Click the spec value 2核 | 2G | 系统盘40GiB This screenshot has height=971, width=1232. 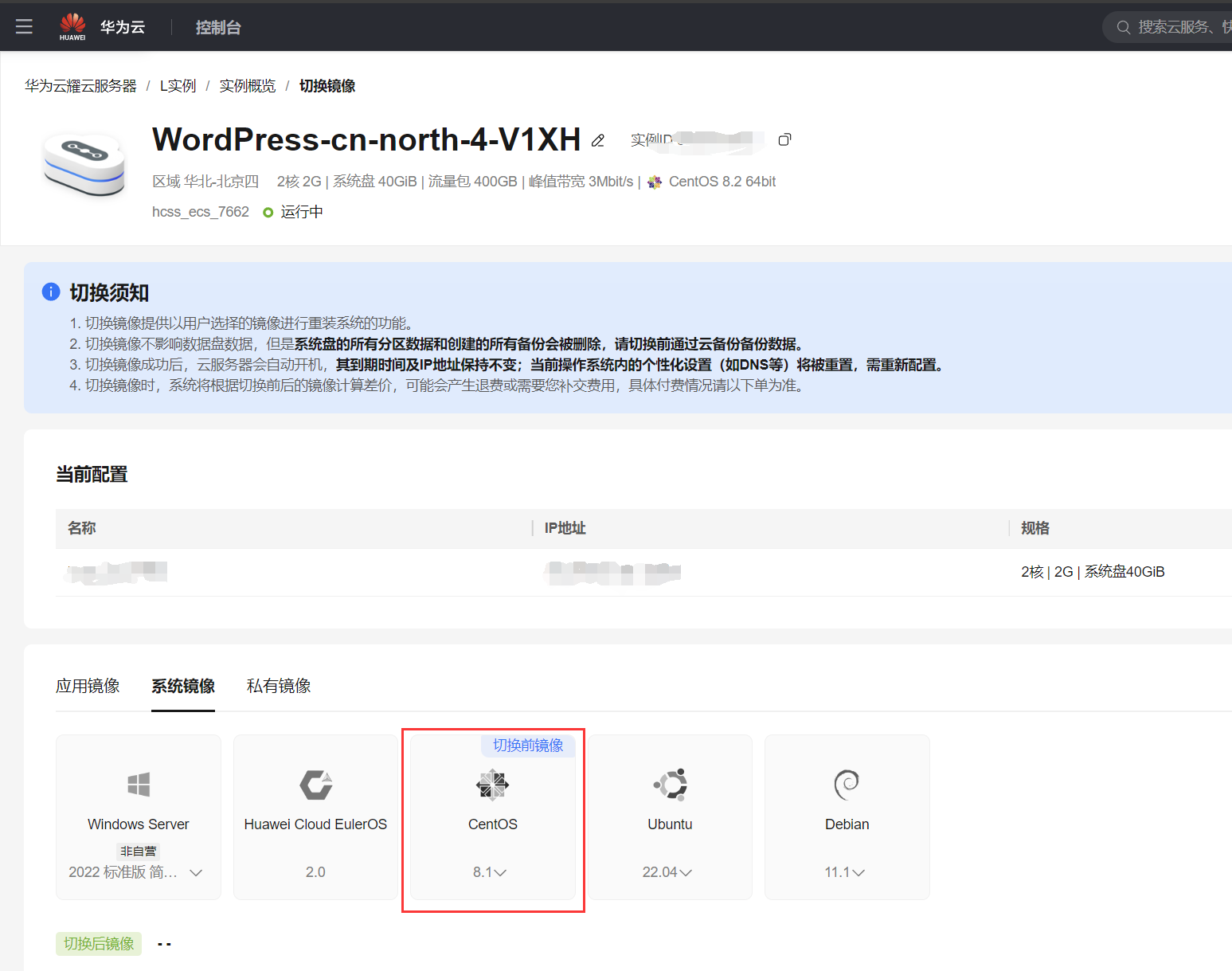(1093, 572)
